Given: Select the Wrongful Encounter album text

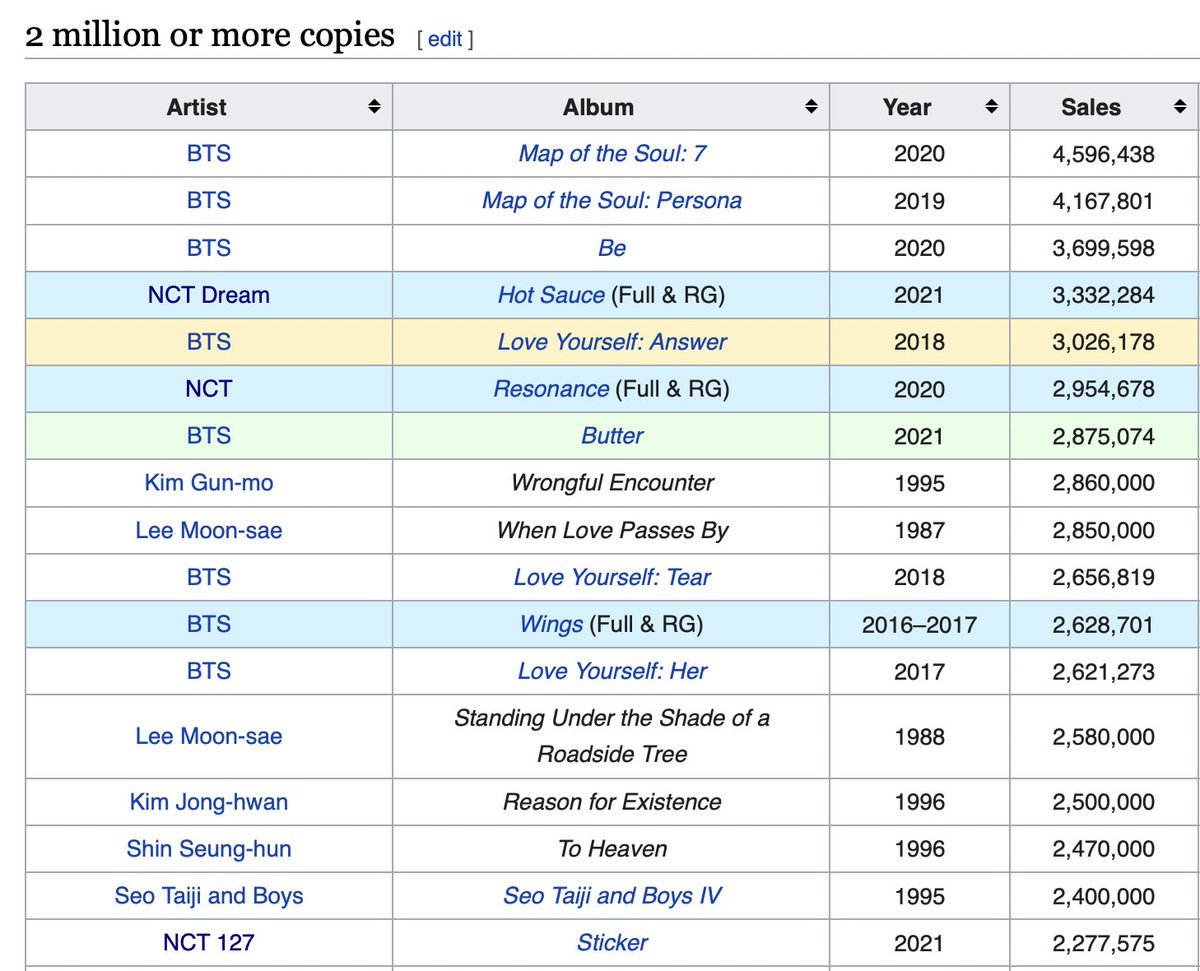Looking at the screenshot, I should (x=612, y=483).
